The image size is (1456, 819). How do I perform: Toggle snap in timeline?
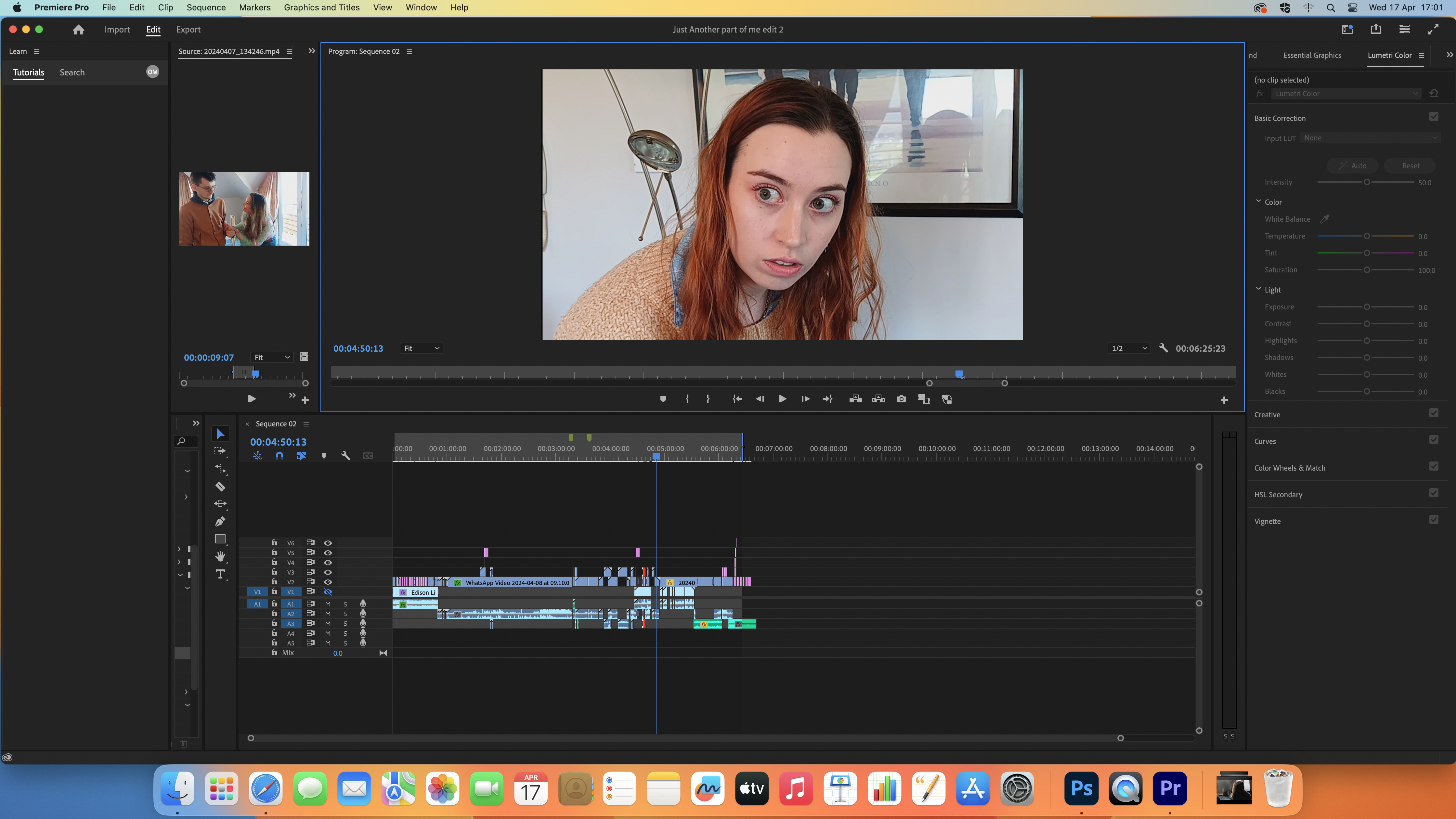coord(279,456)
